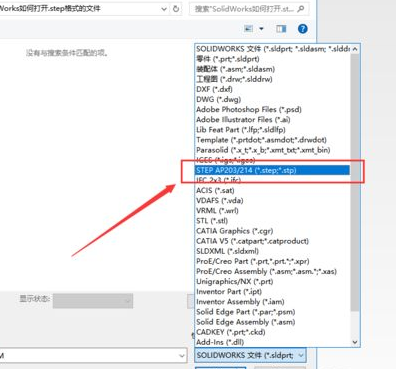Select Template (*.prtdot) file type
Screen dimensions: 396x369
tap(272, 140)
